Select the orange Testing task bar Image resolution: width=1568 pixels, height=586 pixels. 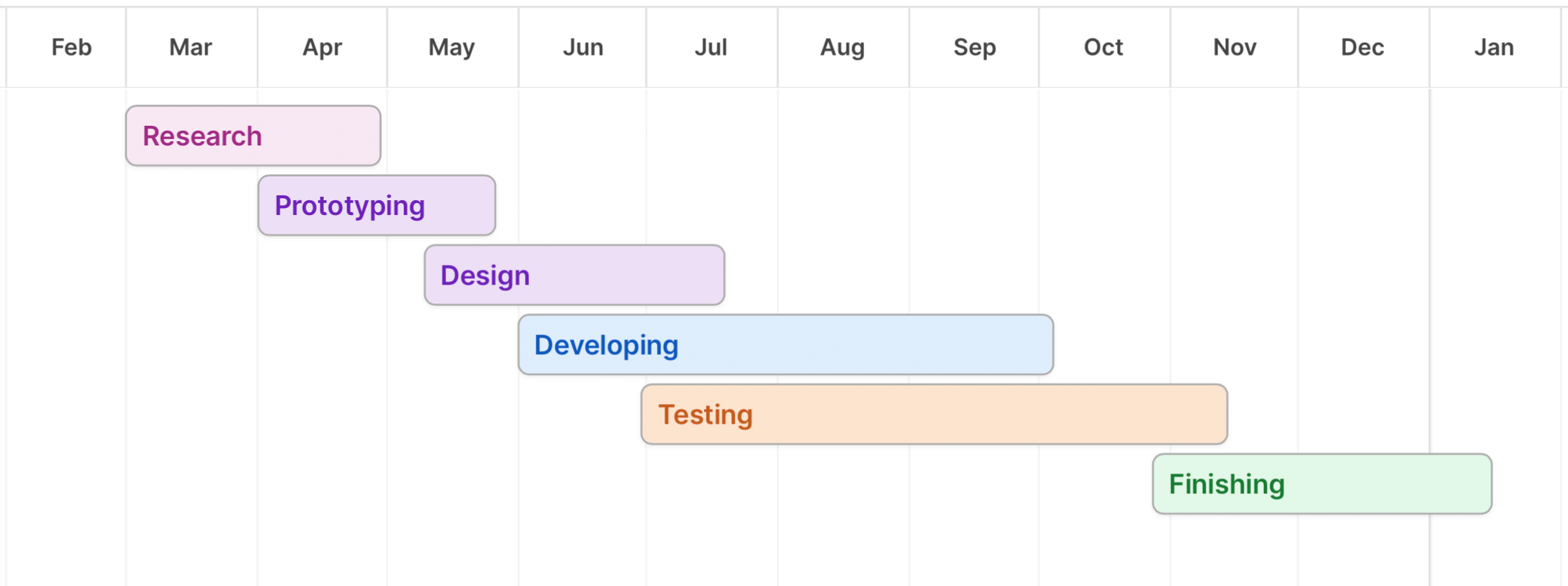click(934, 415)
